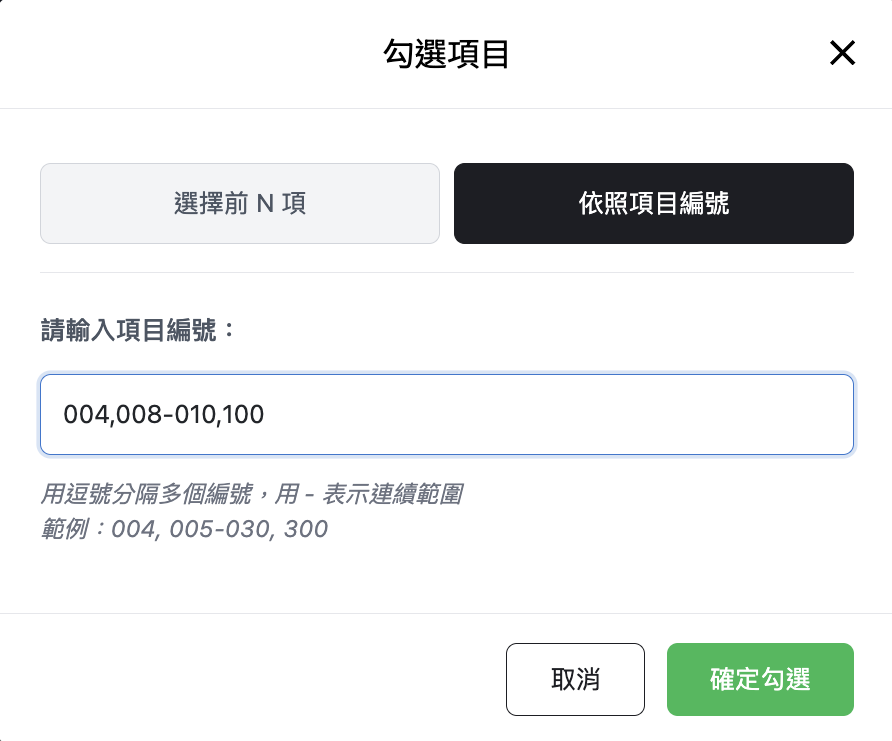
Task: Confirm with the green 確定勾選 button
Action: pos(760,680)
